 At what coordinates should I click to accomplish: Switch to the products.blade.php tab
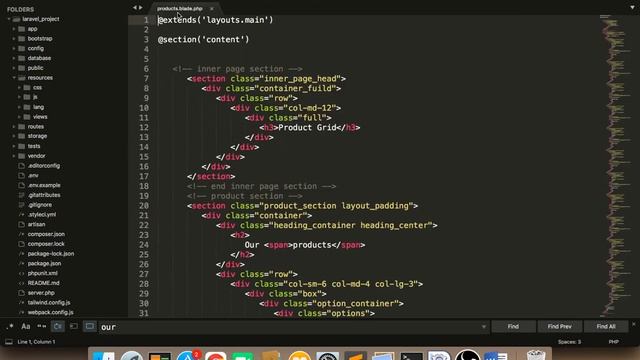pos(180,9)
